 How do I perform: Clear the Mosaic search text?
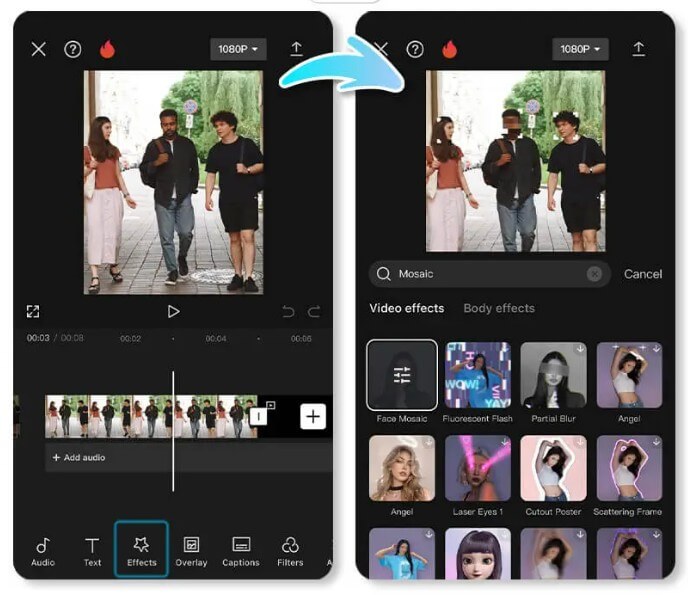[x=594, y=274]
